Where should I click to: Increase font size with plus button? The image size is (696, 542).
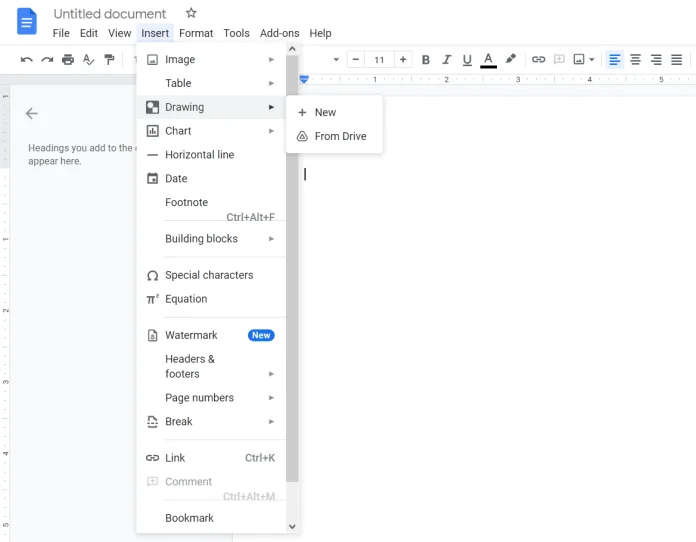[403, 59]
